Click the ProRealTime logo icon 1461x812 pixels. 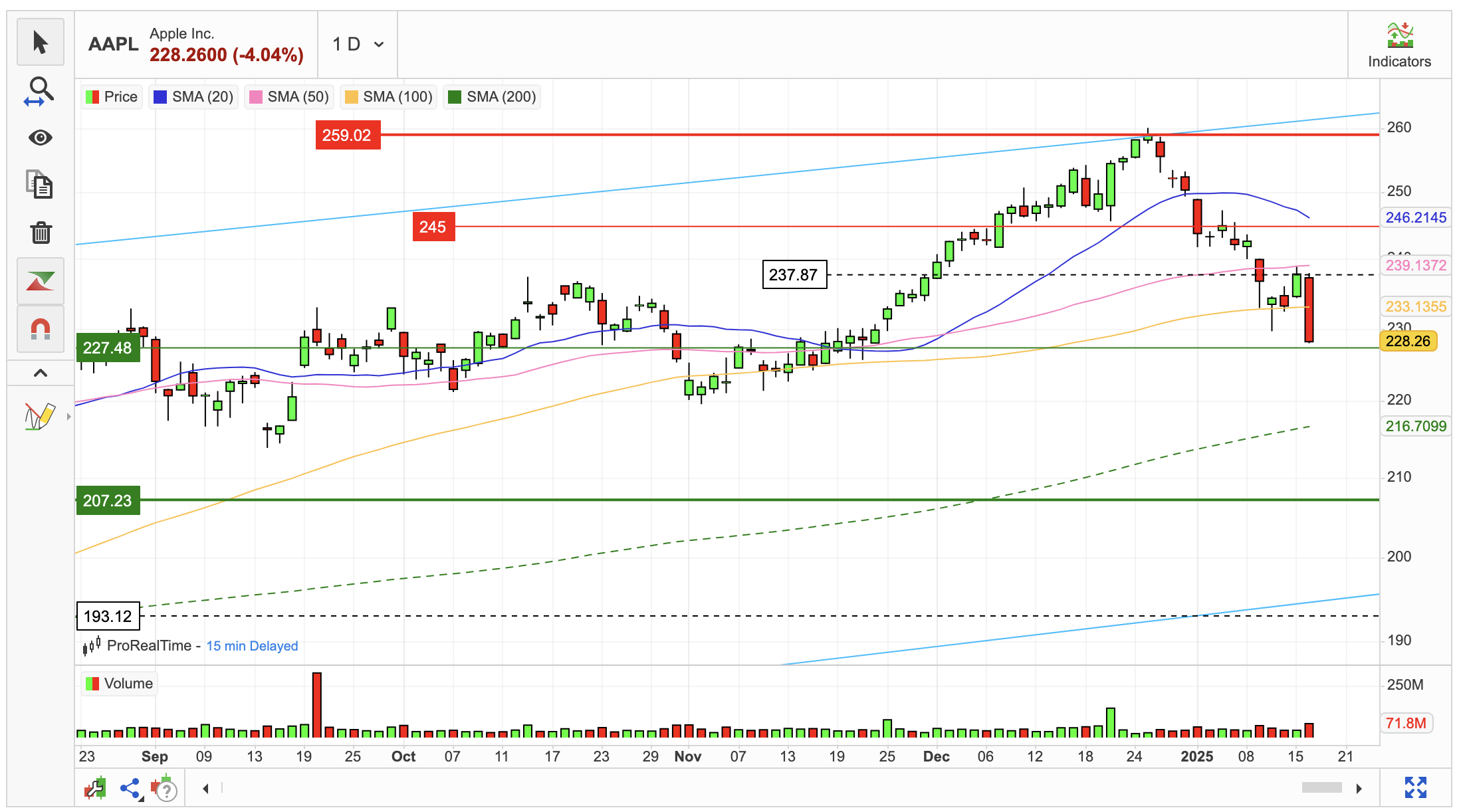91,645
